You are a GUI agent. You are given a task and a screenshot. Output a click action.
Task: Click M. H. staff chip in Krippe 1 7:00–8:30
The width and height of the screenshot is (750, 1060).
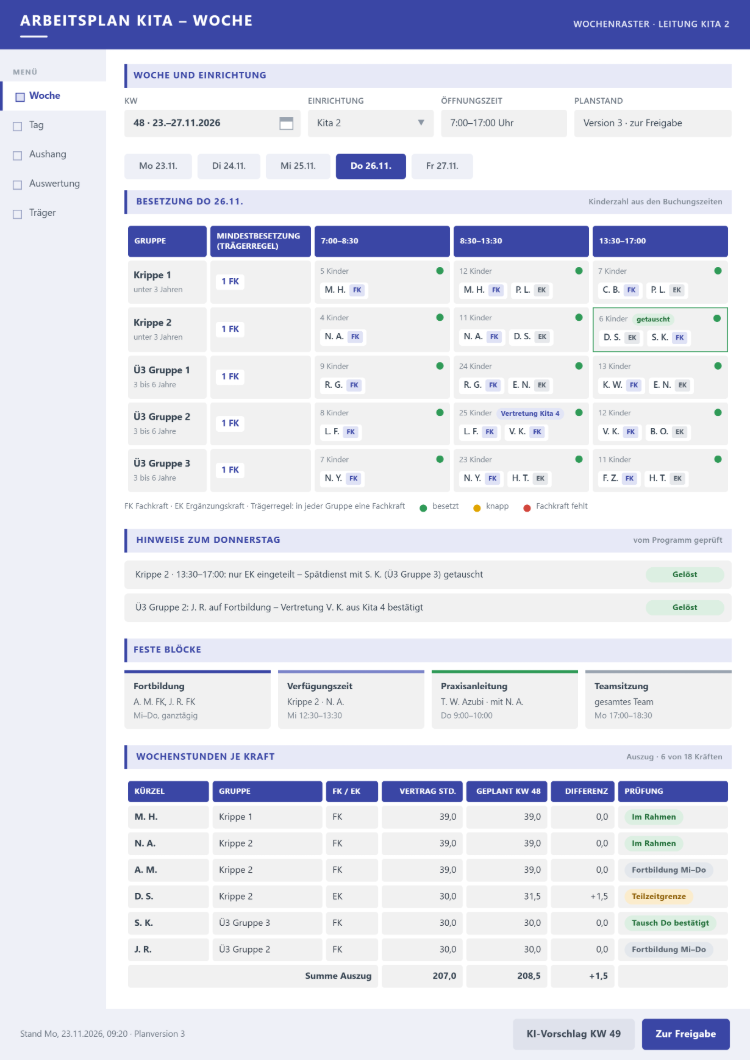pyautogui.click(x=343, y=290)
